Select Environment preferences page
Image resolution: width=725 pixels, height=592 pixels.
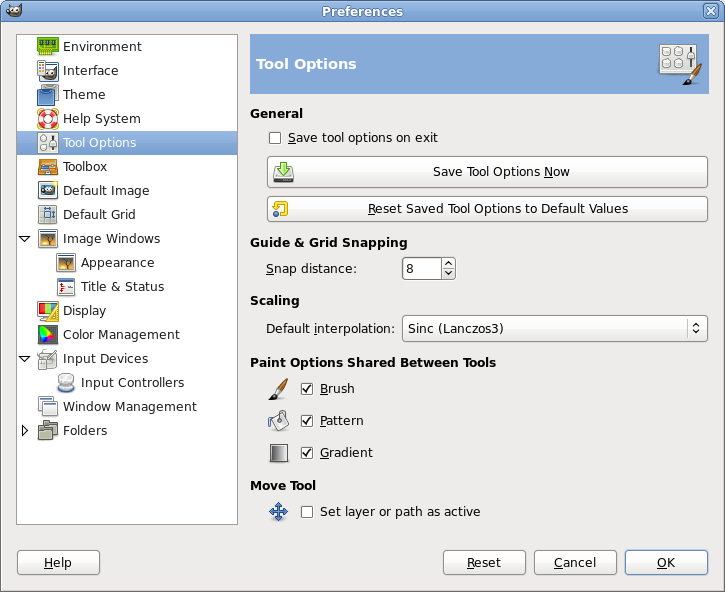(102, 46)
